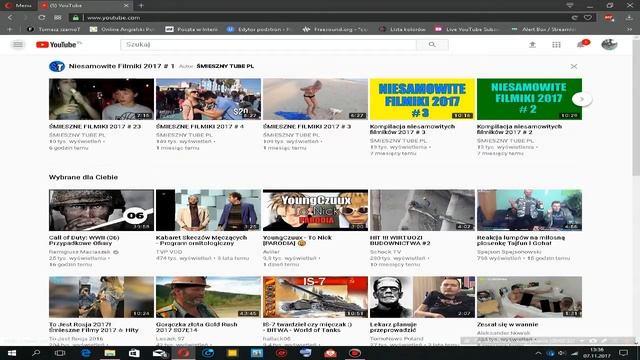
Task: Open the YouTube hamburger guide menu
Action: [18, 44]
